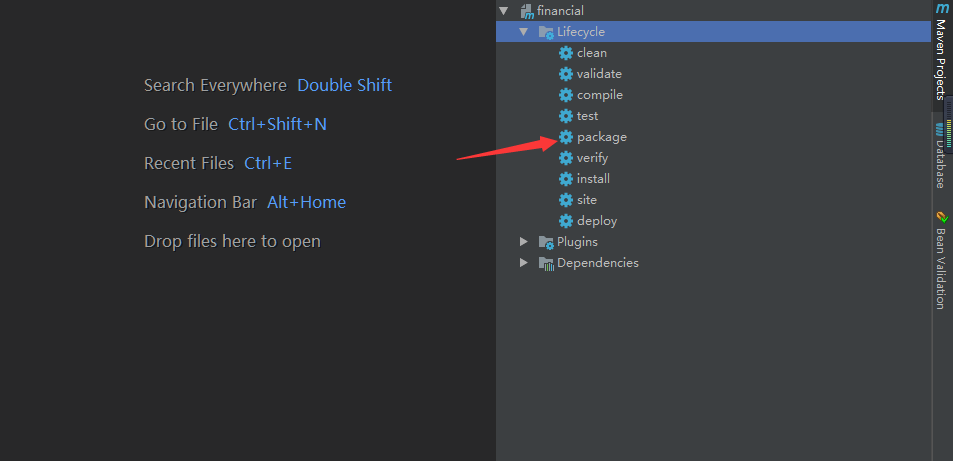Click the Maven 'm' icon on sidebar

coord(941,9)
